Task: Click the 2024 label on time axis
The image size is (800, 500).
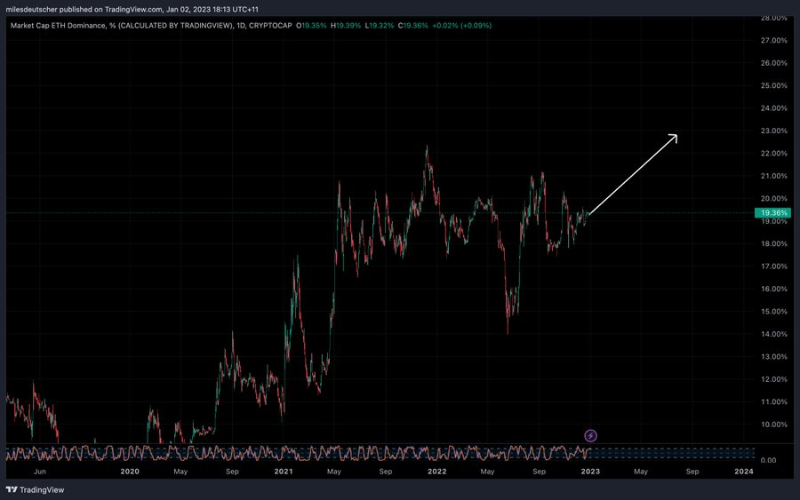Action: 743,470
